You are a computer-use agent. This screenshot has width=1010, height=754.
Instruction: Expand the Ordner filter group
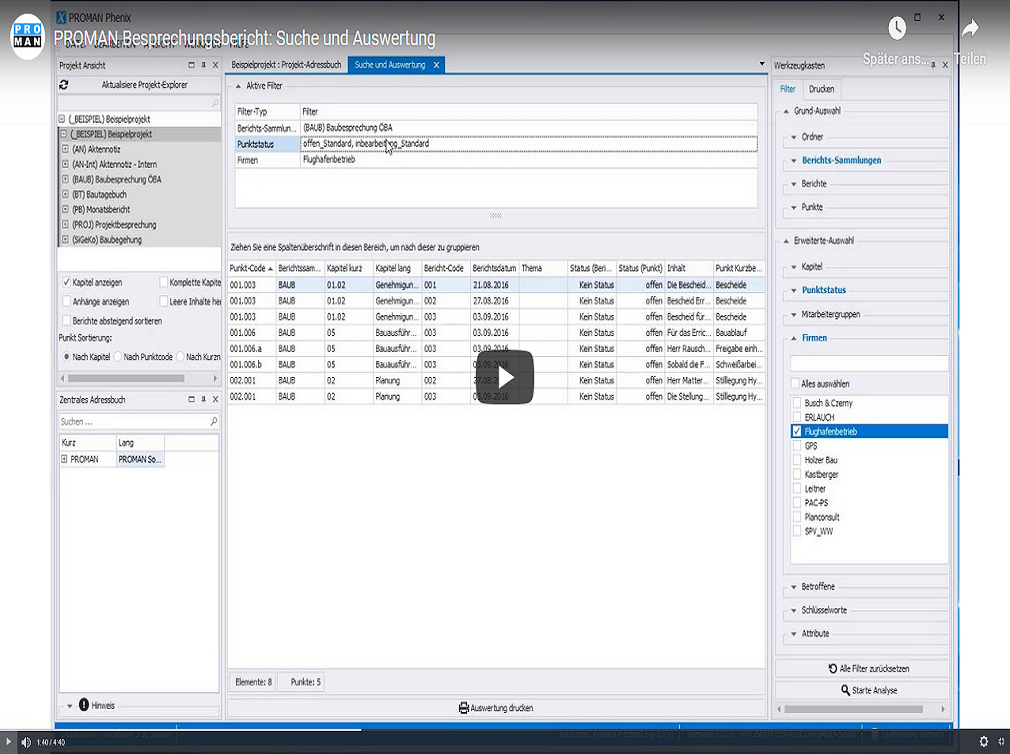click(794, 137)
